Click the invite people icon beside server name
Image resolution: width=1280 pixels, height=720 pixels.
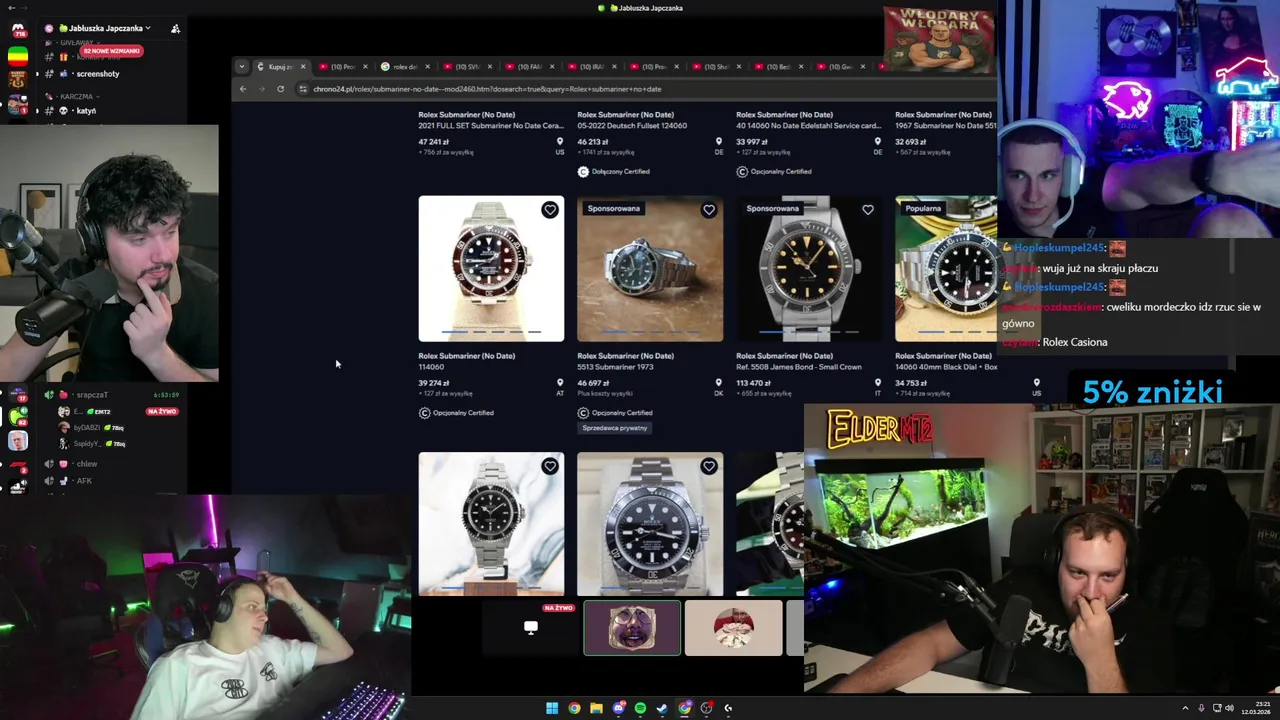coord(175,28)
